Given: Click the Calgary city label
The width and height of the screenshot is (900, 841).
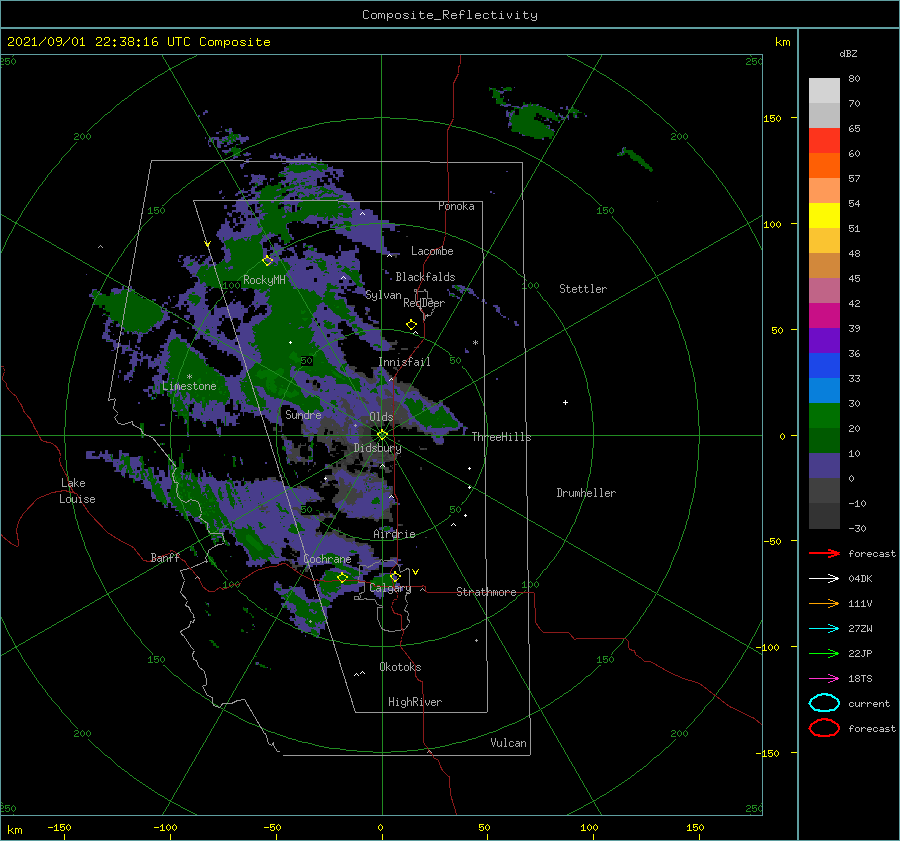Looking at the screenshot, I should (390, 588).
